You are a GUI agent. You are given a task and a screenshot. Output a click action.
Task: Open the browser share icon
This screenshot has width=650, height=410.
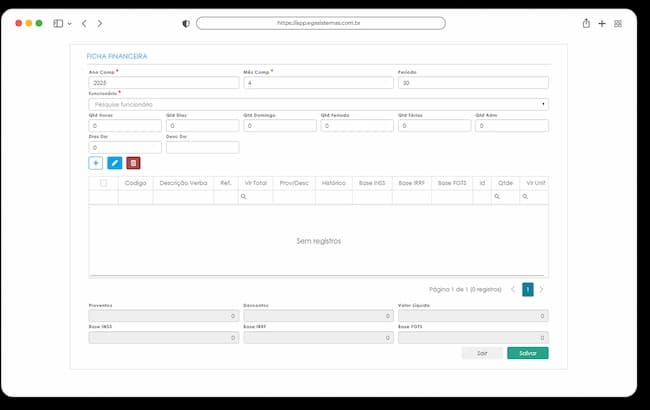pos(586,23)
